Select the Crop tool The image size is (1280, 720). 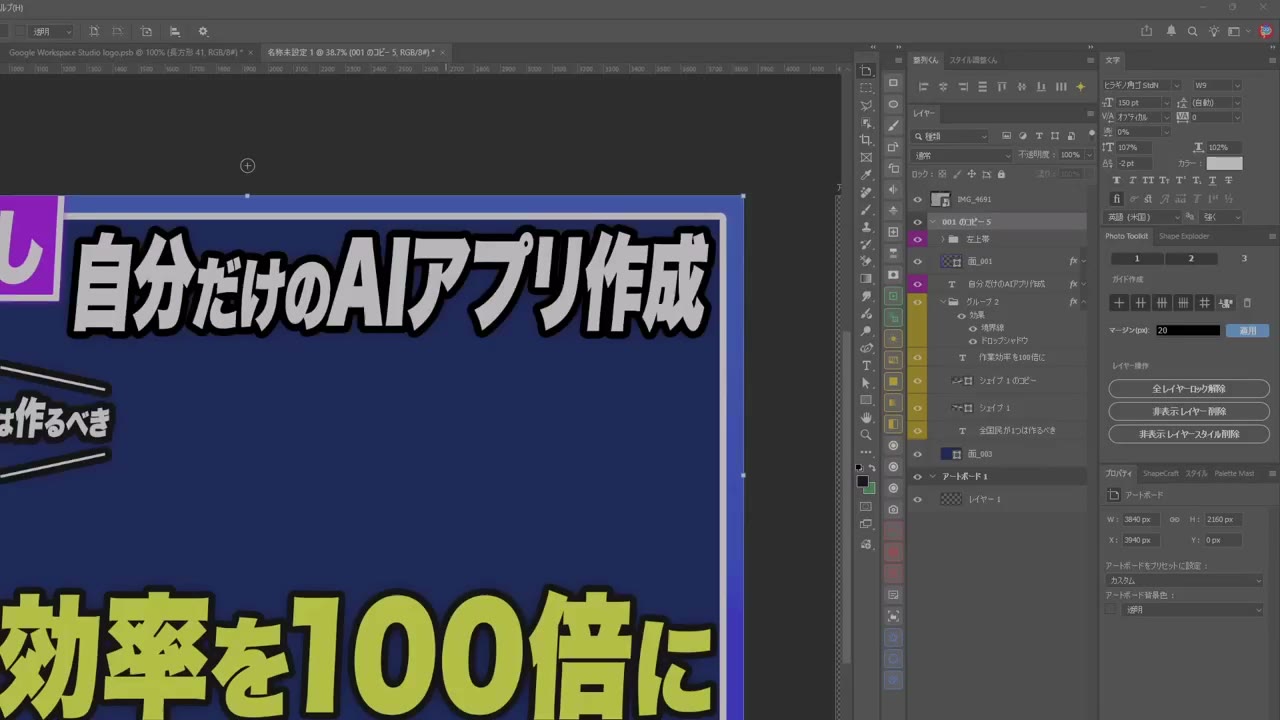click(x=866, y=140)
